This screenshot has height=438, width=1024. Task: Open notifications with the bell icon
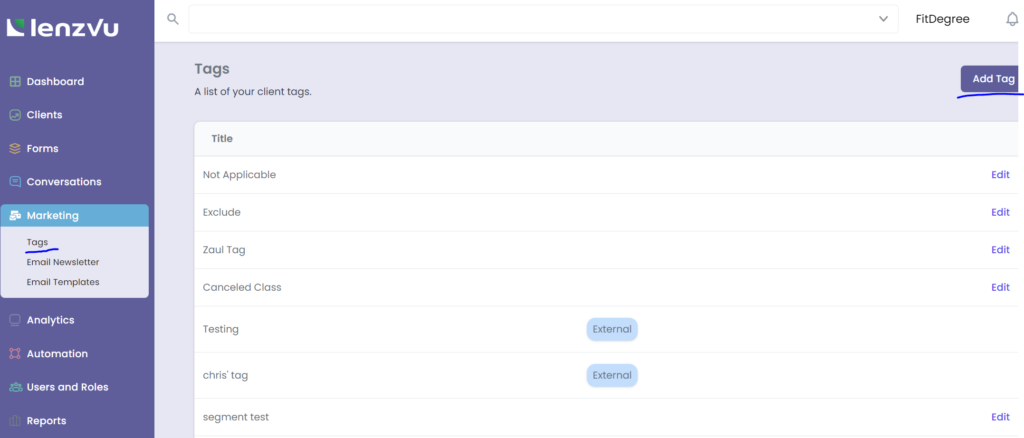click(x=1011, y=19)
